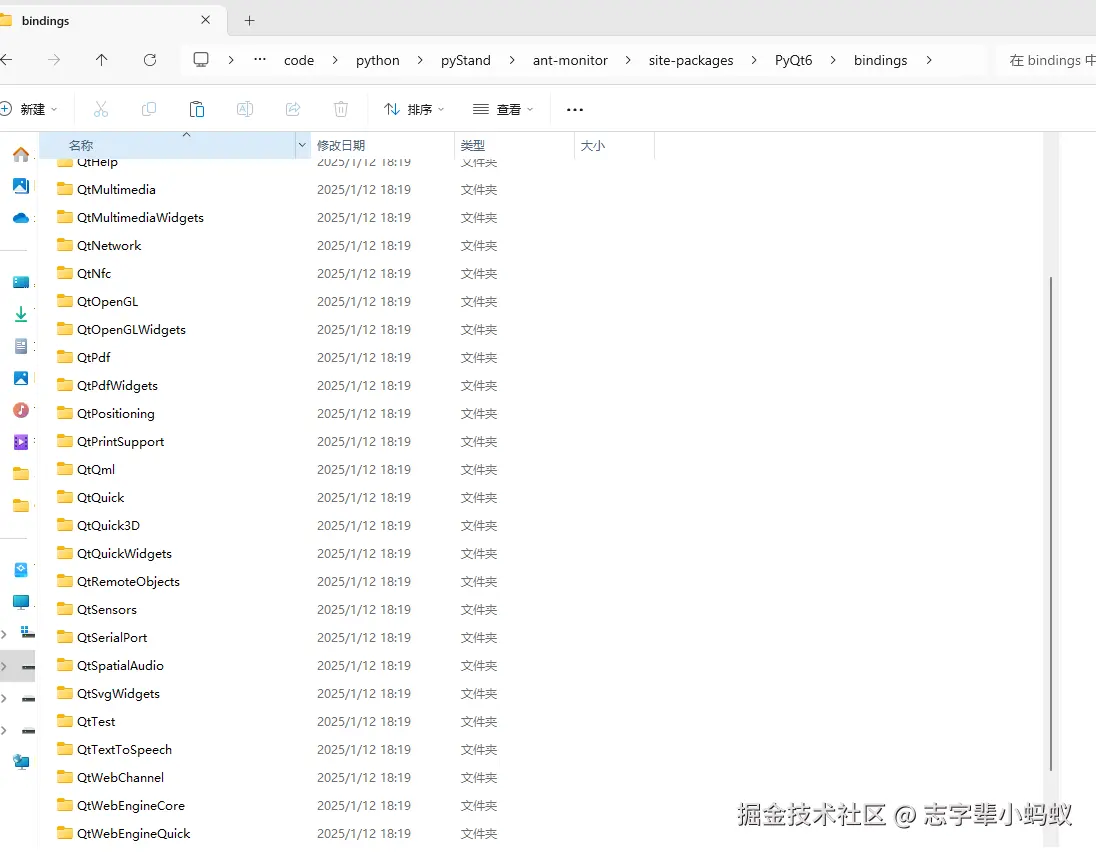Open Downloads in the navigation pane
Image resolution: width=1096 pixels, height=852 pixels.
click(x=21, y=314)
